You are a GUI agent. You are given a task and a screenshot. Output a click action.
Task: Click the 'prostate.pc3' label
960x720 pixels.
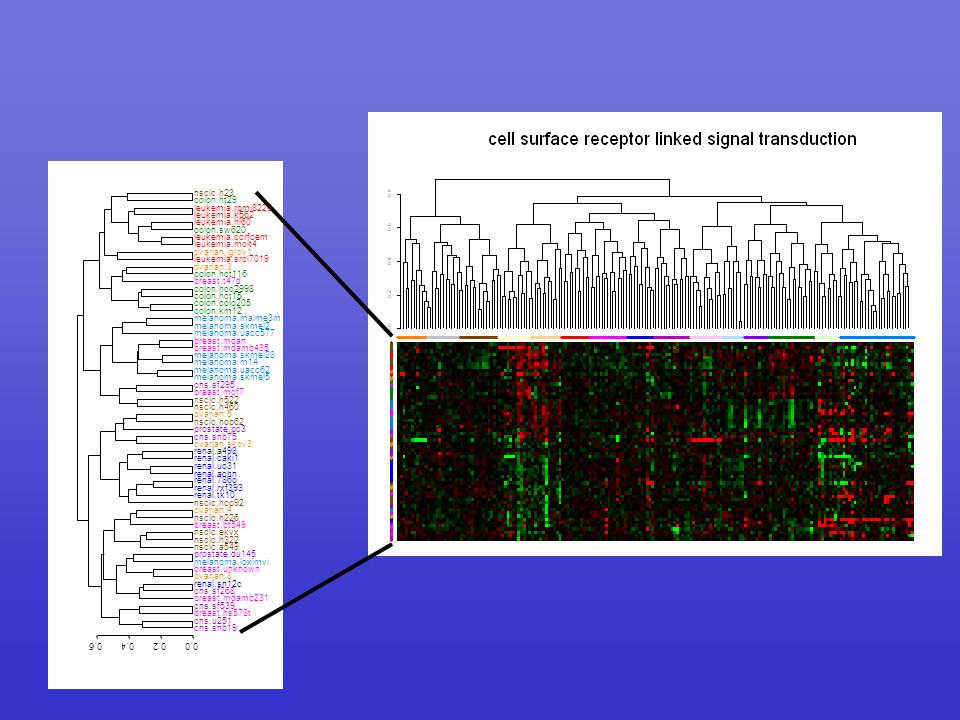tap(220, 429)
